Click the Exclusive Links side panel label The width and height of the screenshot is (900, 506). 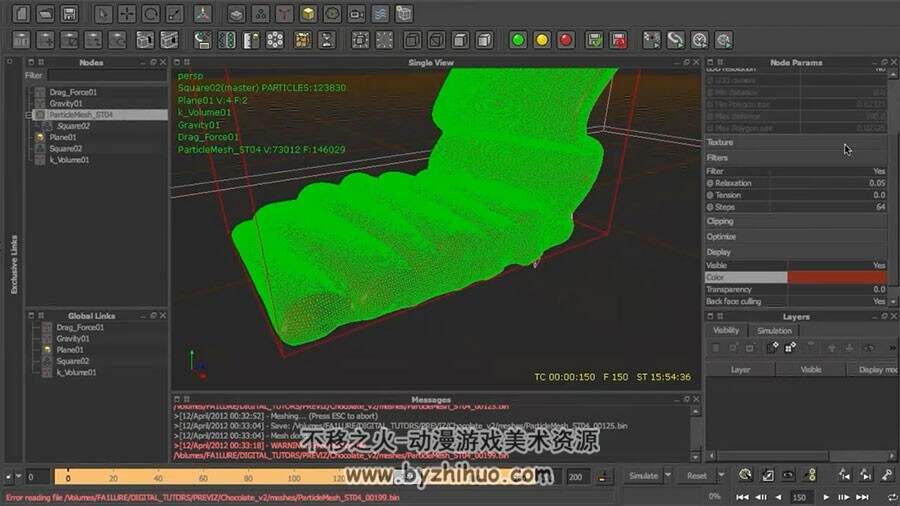coord(14,264)
